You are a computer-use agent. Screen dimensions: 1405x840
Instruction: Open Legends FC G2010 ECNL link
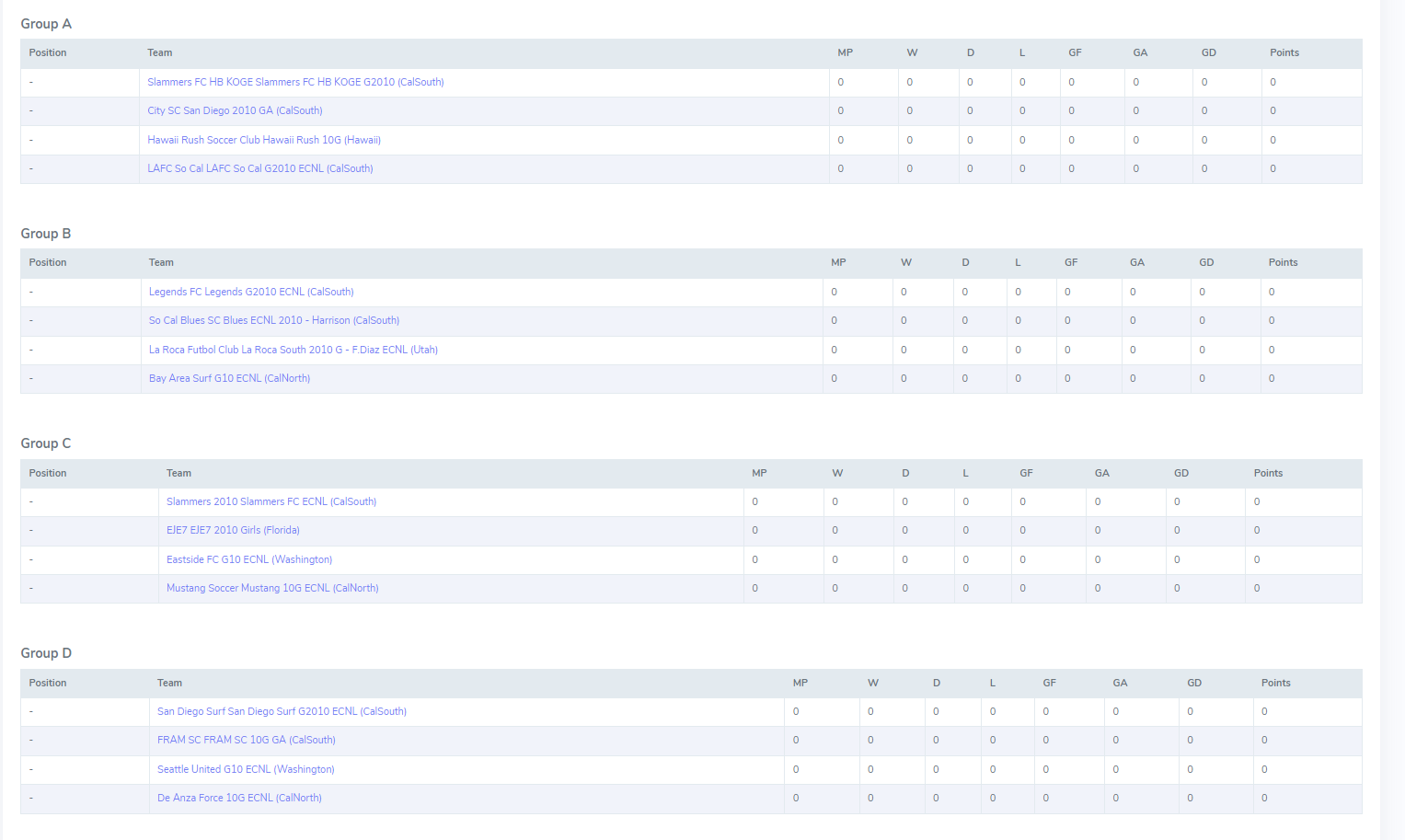[x=250, y=292]
